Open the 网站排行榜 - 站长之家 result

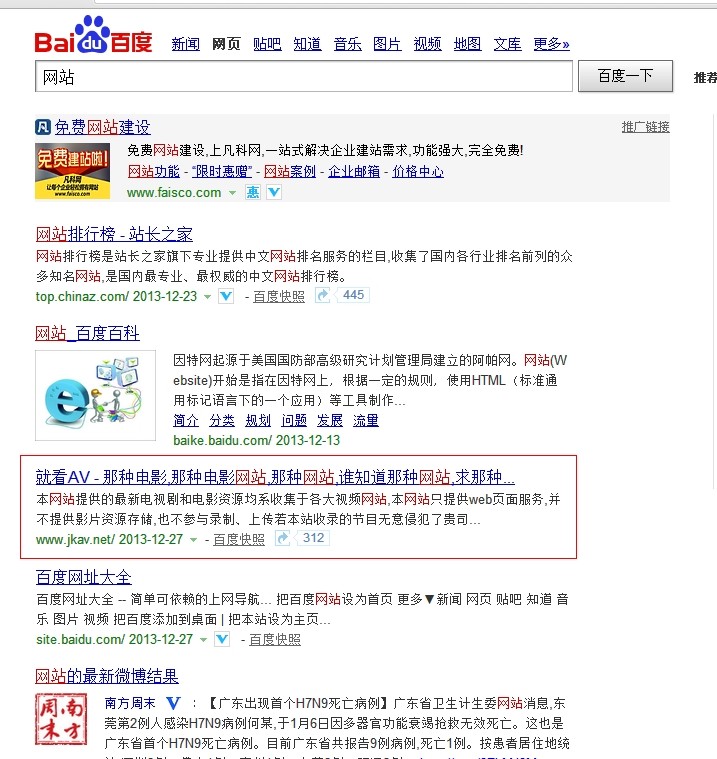pos(114,234)
